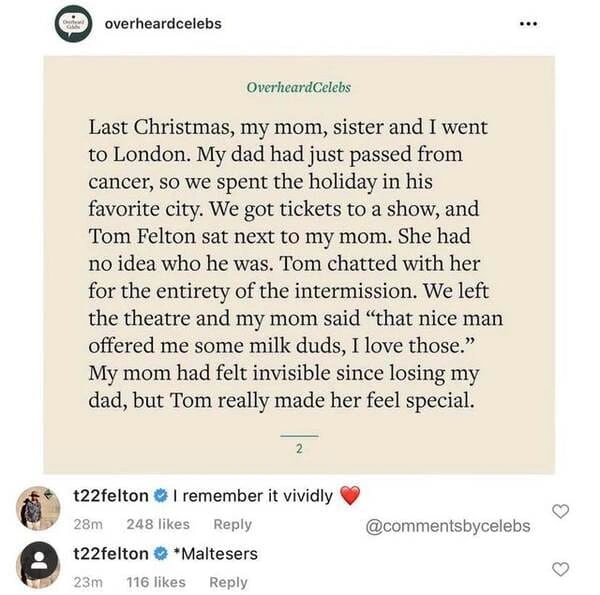Reply to the "*Maltesers" comment
600x595 pixels.
tap(228, 582)
